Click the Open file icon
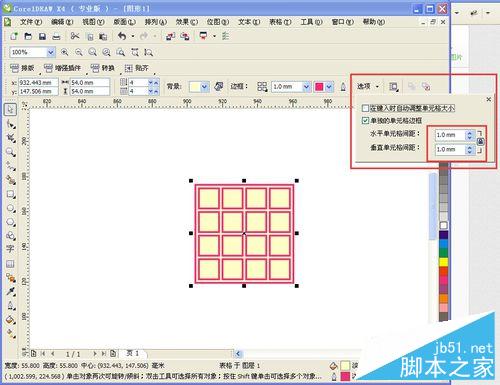 click(x=28, y=36)
